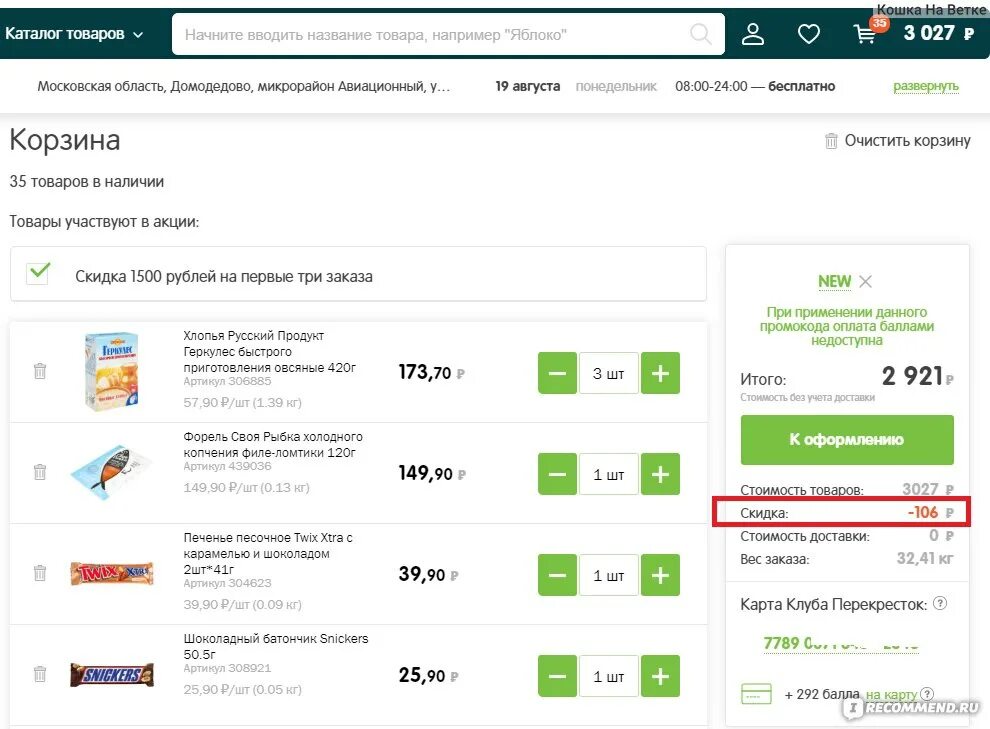990x729 pixels.
Task: Click 1 шт quantity field for Twix
Action: (609, 576)
